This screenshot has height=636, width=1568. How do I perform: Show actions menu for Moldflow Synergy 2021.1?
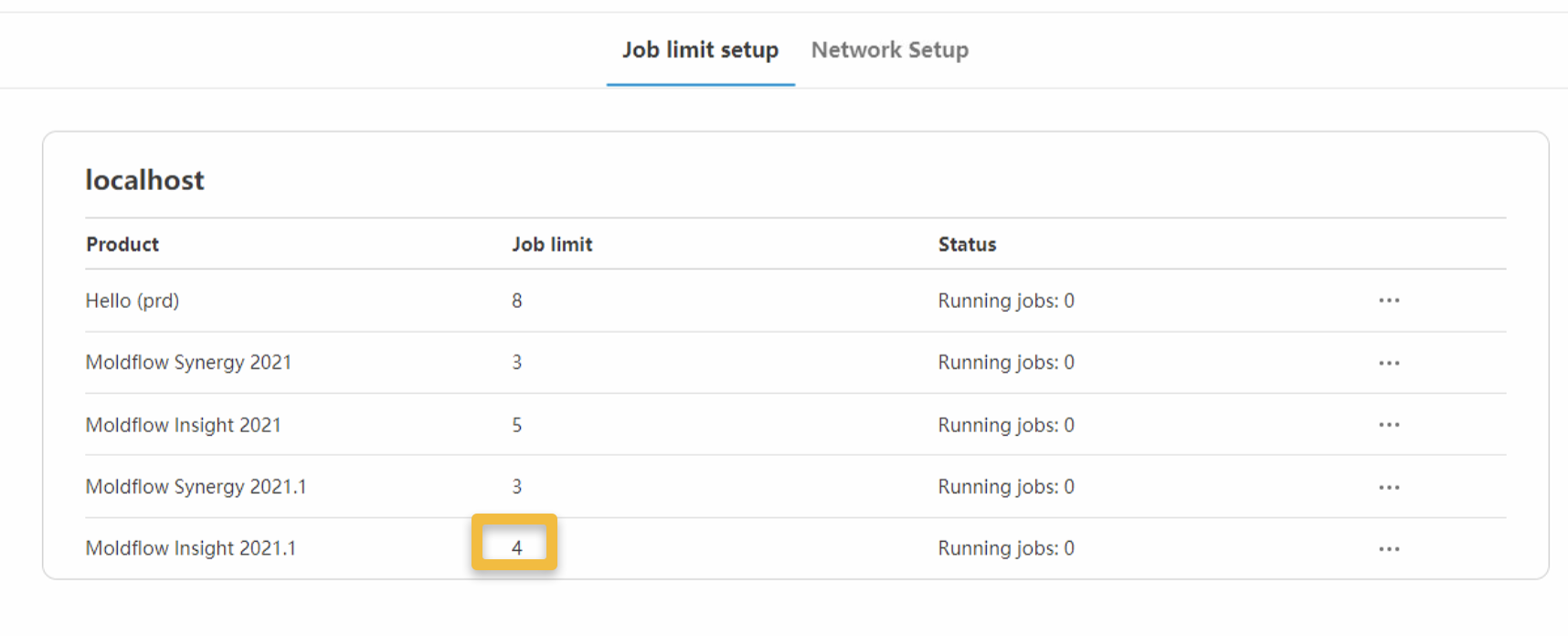1389,487
